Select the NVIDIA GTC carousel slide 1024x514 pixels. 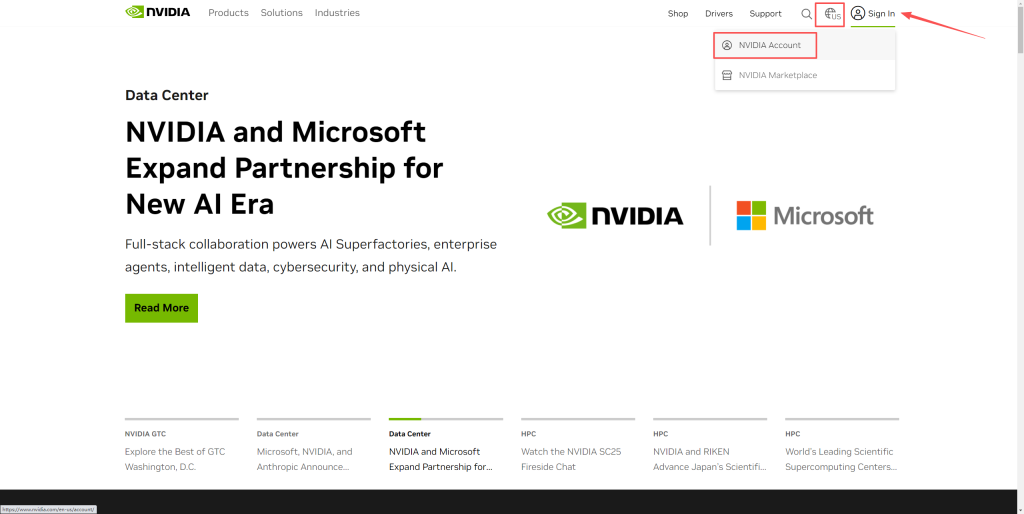click(x=181, y=451)
